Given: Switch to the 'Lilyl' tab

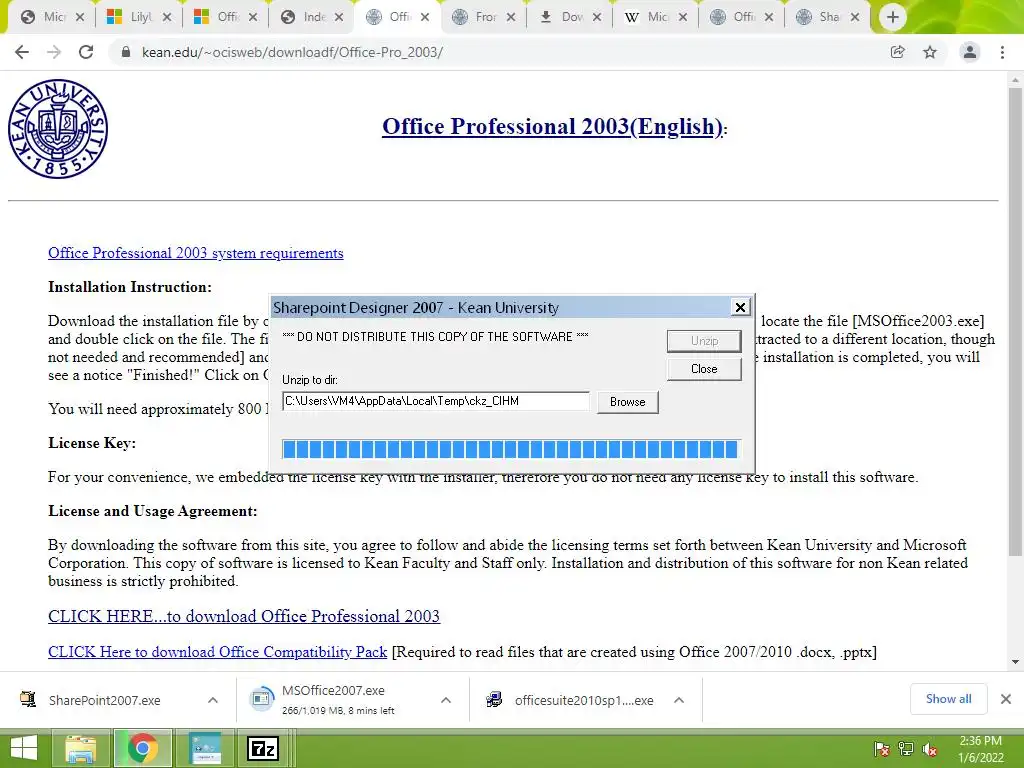Looking at the screenshot, I should pyautogui.click(x=137, y=17).
